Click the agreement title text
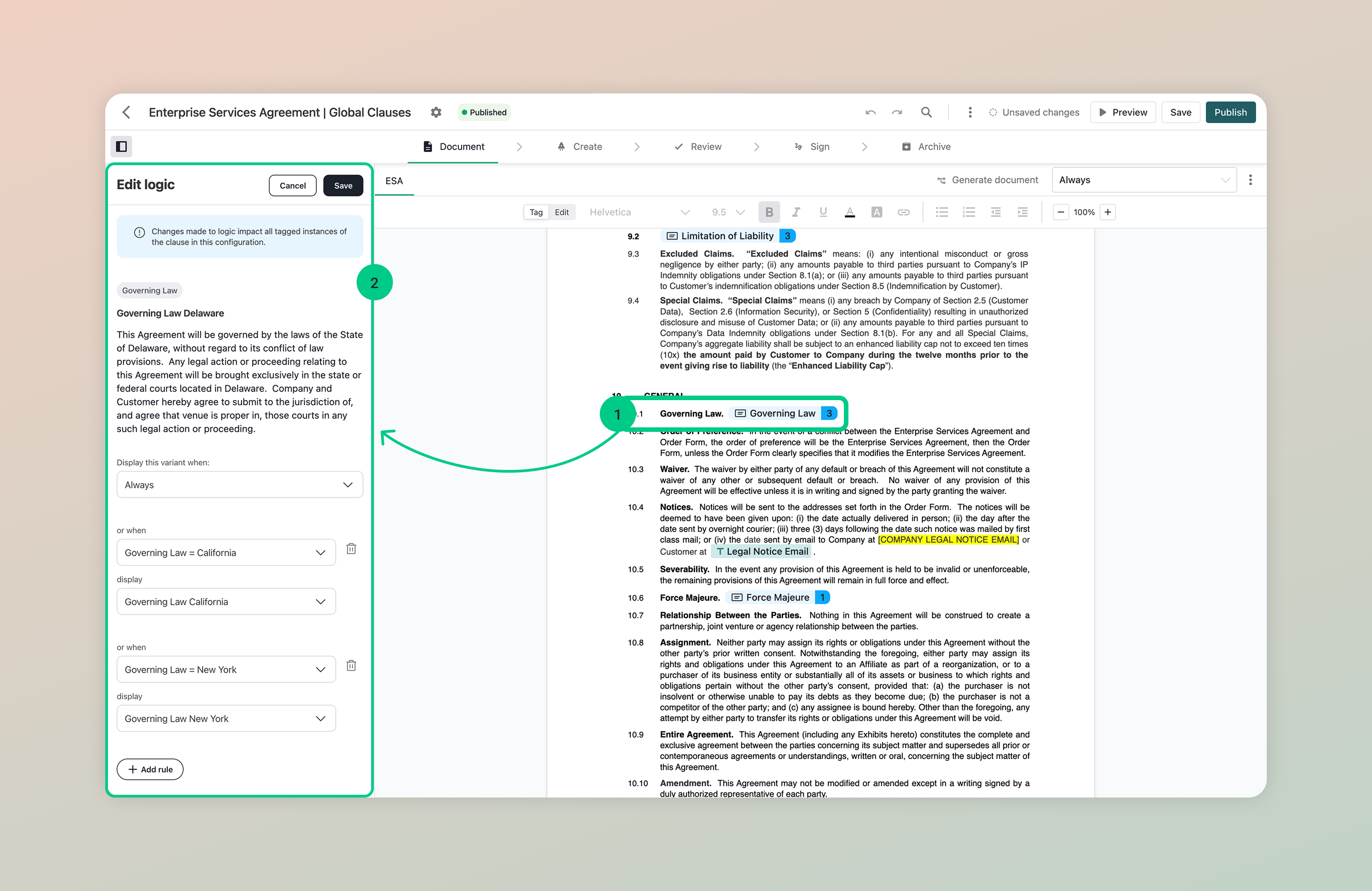The height and width of the screenshot is (891, 1372). click(279, 113)
